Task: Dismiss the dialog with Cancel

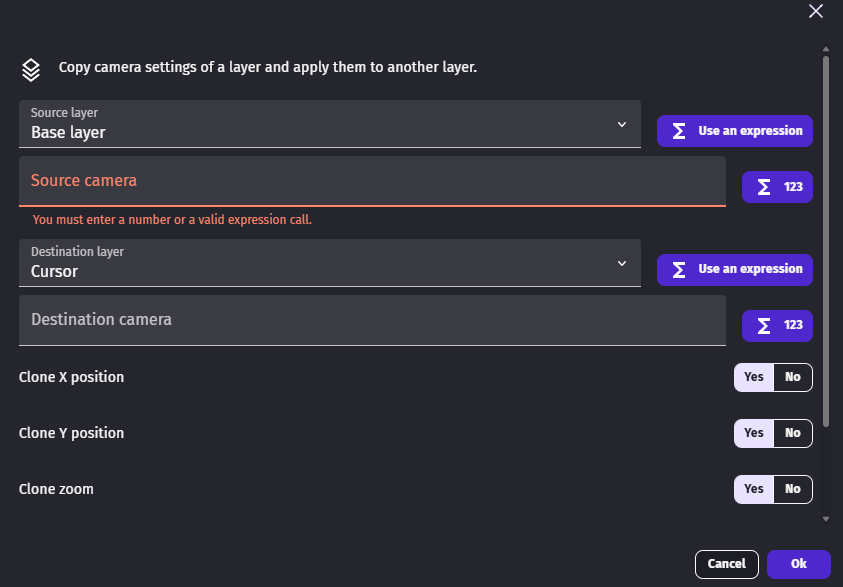Action: point(726,563)
